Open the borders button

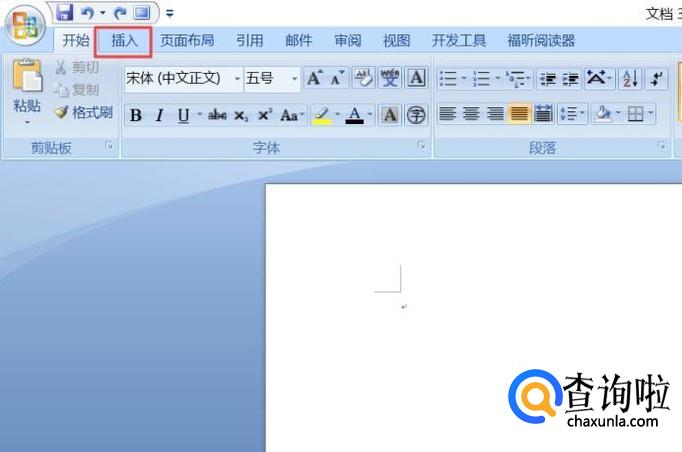(x=635, y=114)
